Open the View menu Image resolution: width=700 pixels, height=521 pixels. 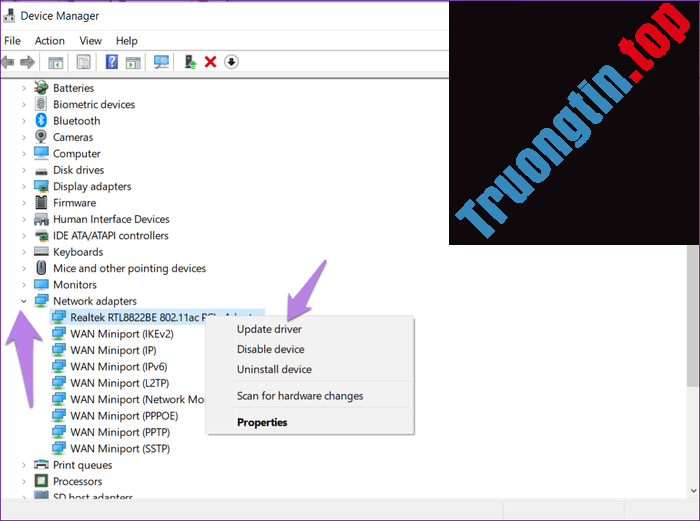pyautogui.click(x=91, y=41)
